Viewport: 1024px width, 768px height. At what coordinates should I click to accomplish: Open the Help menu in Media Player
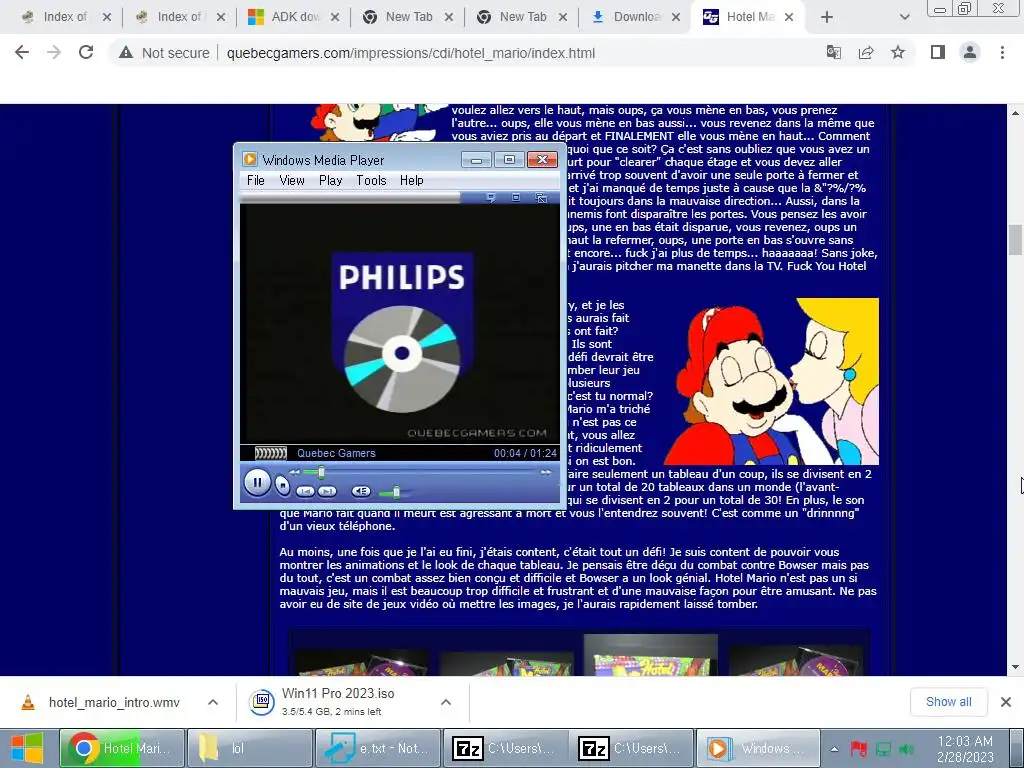pyautogui.click(x=411, y=180)
